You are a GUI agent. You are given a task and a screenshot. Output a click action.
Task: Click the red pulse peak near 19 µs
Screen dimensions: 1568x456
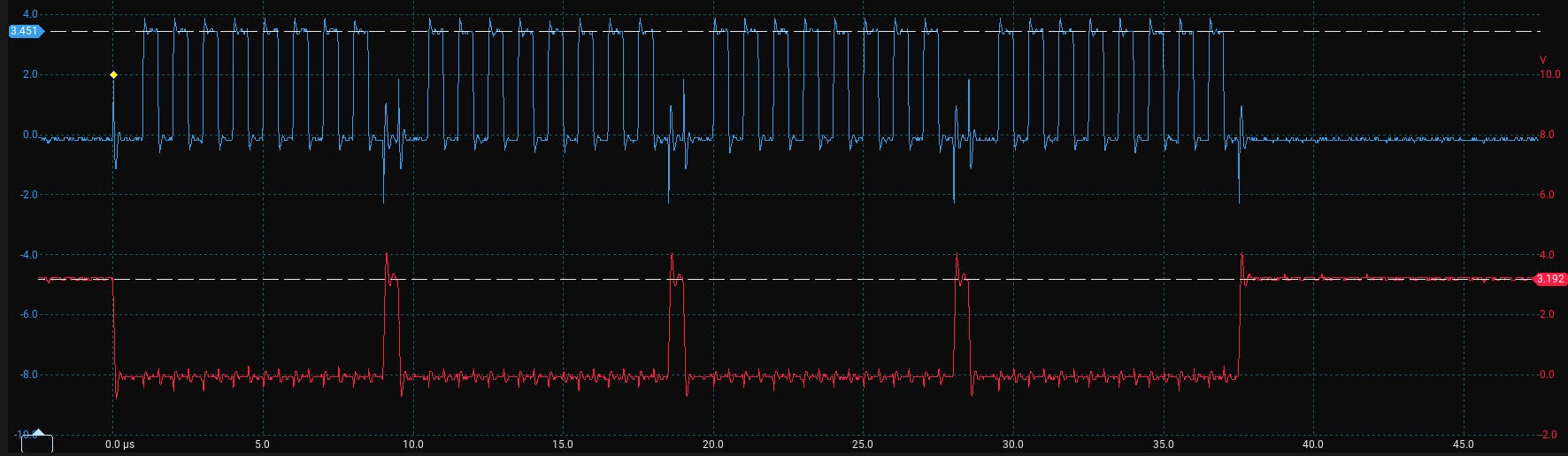tap(672, 256)
